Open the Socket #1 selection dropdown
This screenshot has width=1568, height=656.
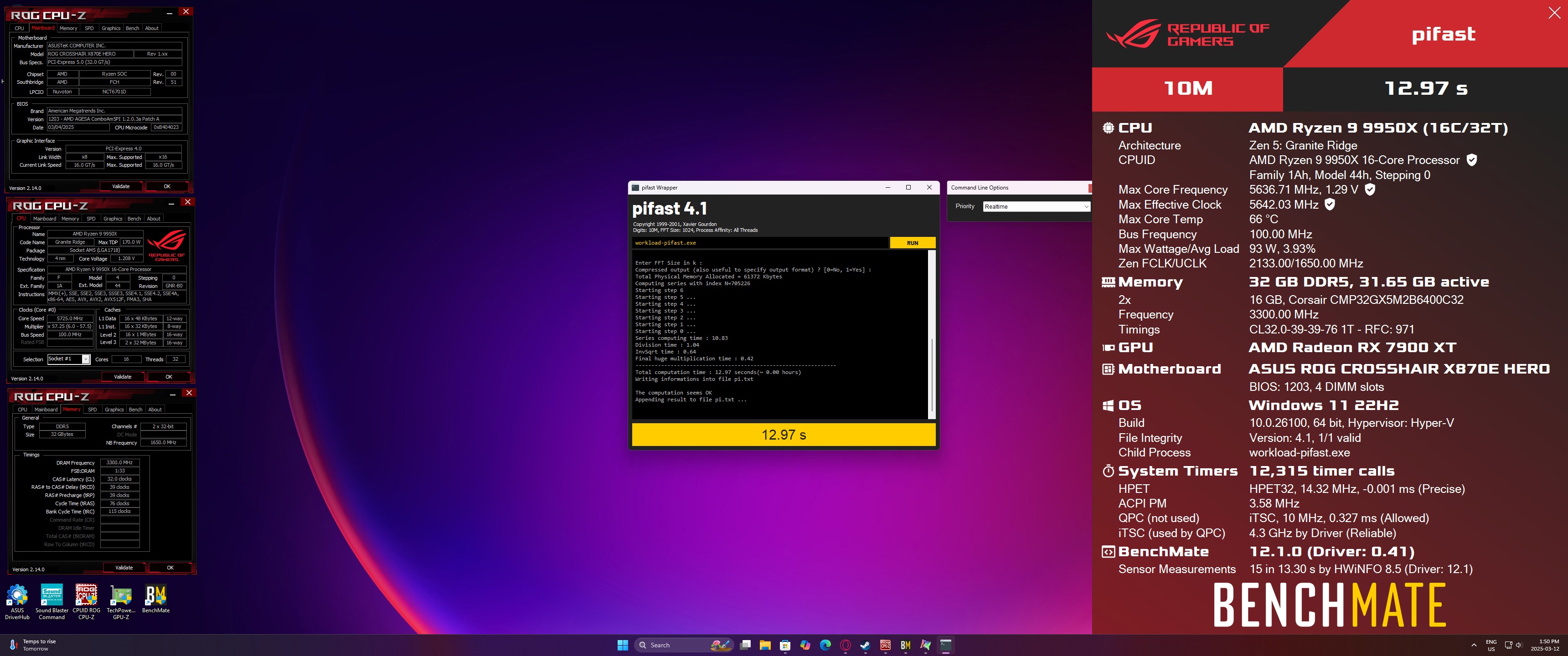(x=68, y=359)
